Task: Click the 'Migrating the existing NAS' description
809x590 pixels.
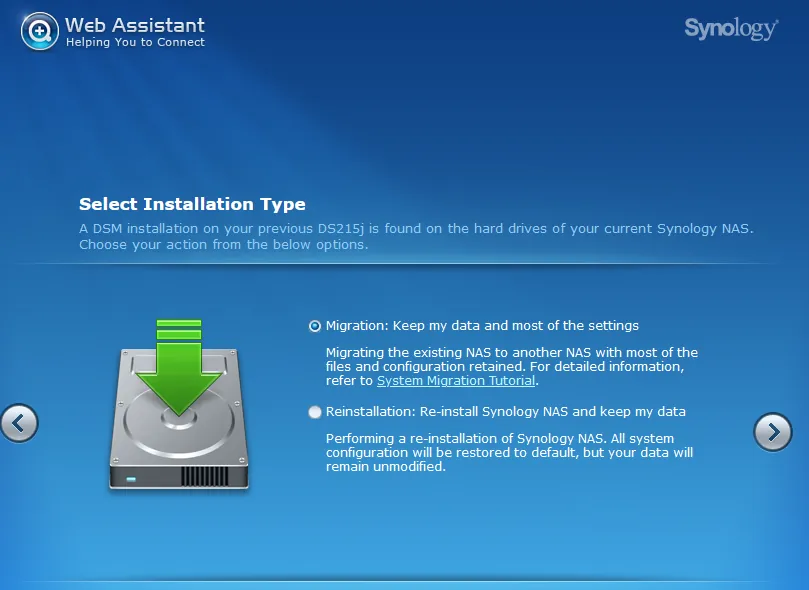Action: point(512,367)
